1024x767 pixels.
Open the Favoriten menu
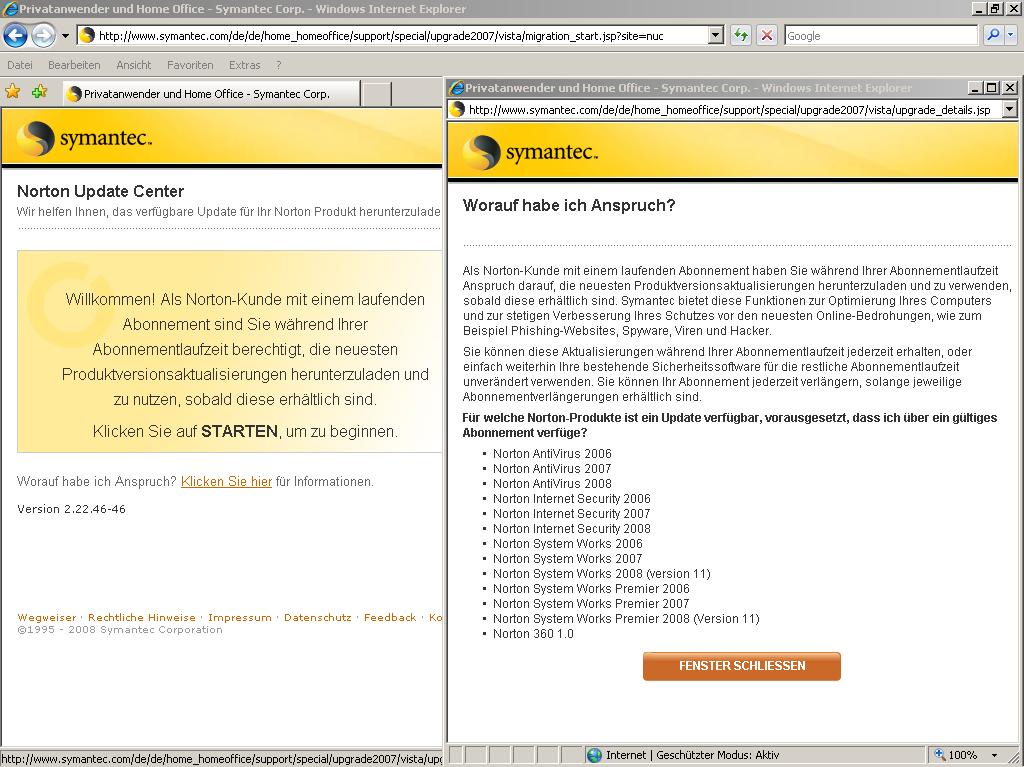pos(190,65)
